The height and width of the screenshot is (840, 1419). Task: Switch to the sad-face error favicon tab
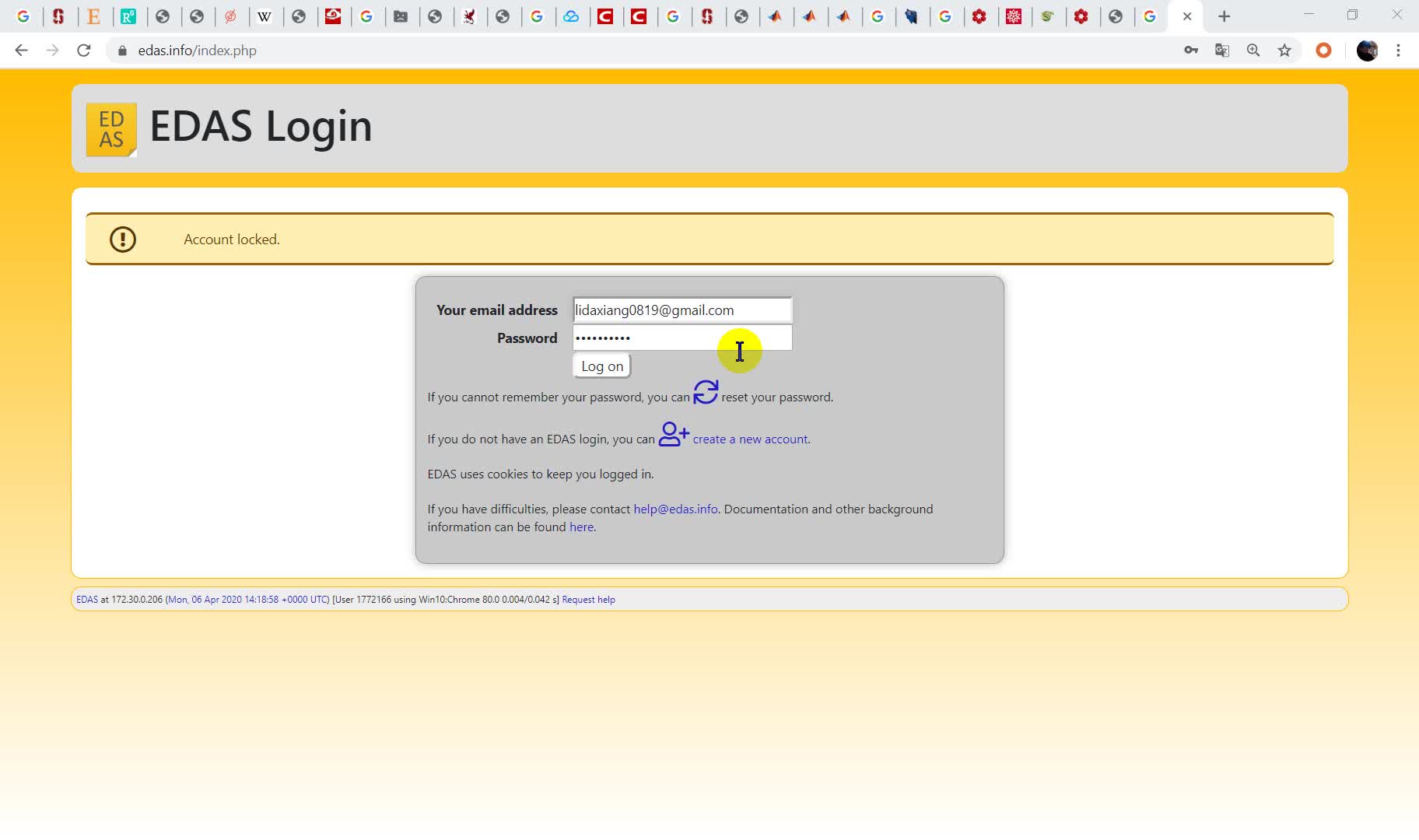[x=401, y=16]
